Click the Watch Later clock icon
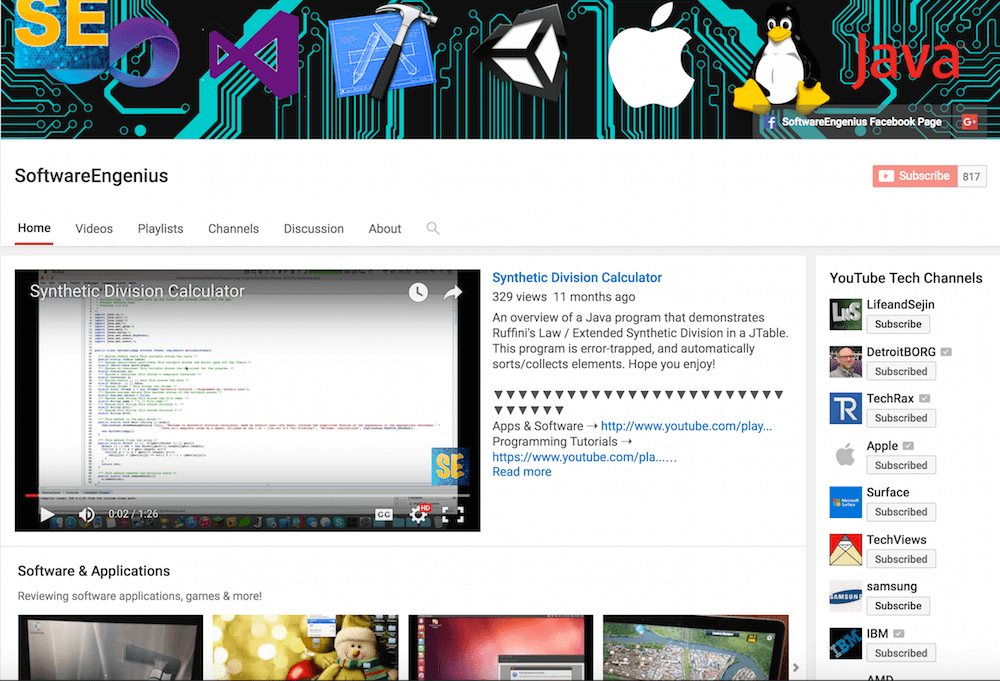 pos(418,293)
